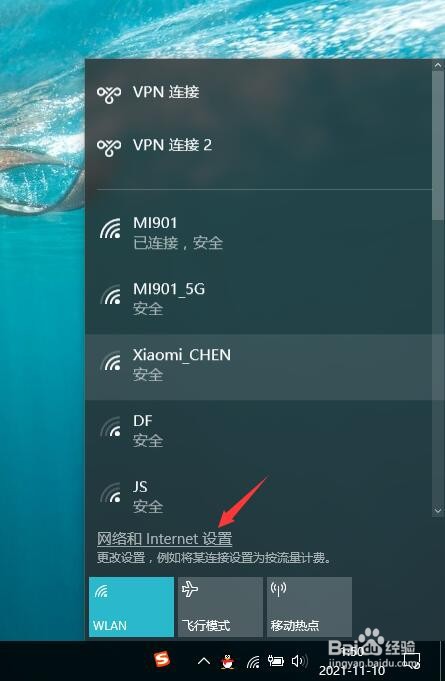445x681 pixels.
Task: Select the connected MI901 network
Action: coord(259,235)
